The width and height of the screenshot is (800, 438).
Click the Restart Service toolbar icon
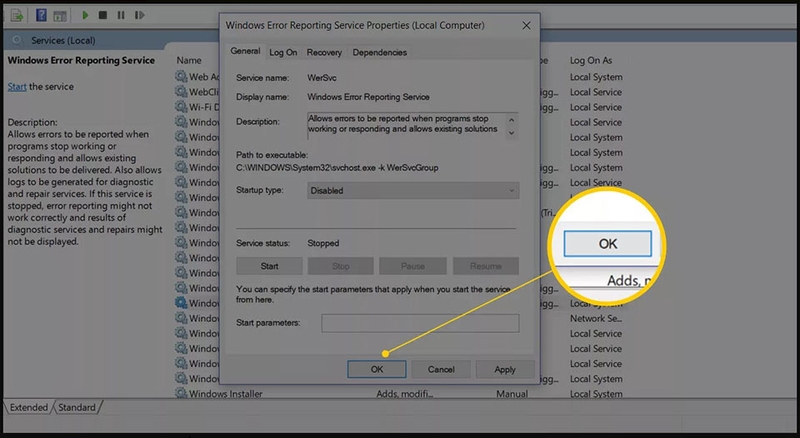139,15
